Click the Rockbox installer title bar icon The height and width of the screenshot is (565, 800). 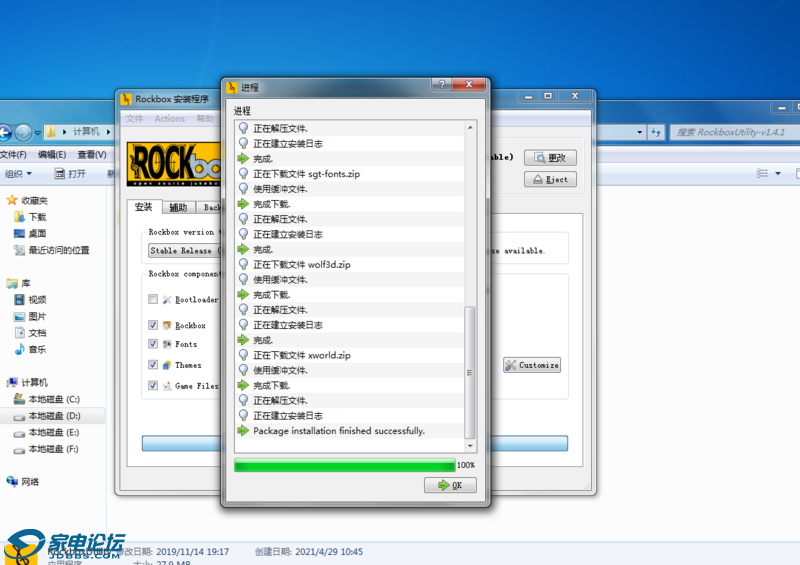(126, 99)
